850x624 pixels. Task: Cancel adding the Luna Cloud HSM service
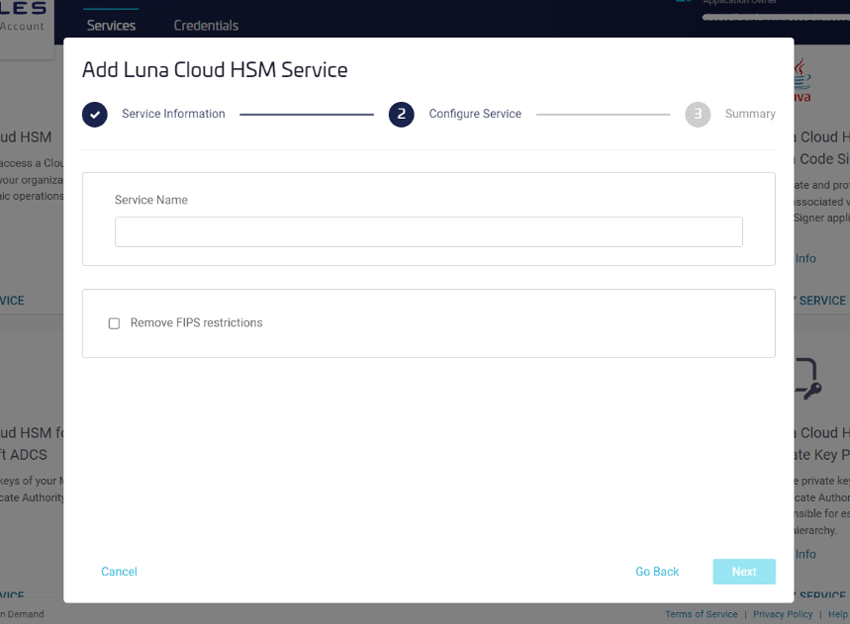[x=119, y=572]
